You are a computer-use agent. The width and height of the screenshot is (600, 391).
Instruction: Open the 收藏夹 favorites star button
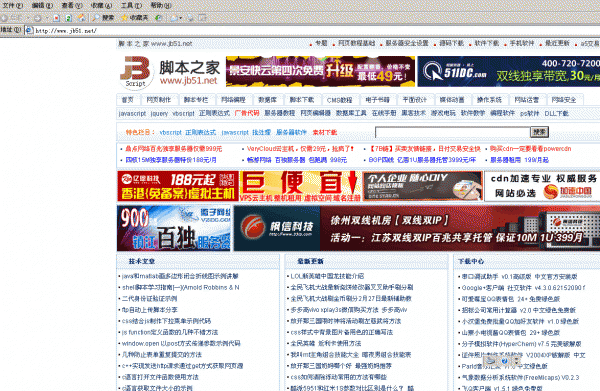click(134, 18)
